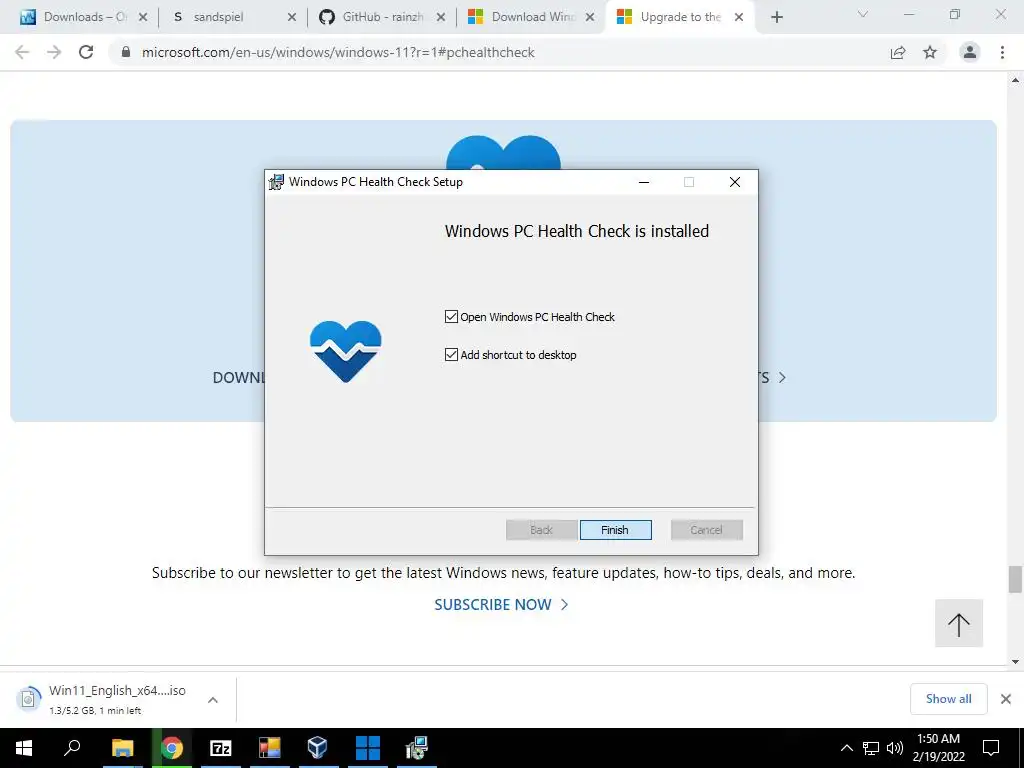Image resolution: width=1024 pixels, height=768 pixels.
Task: Click the Finish button in setup
Action: tap(615, 530)
